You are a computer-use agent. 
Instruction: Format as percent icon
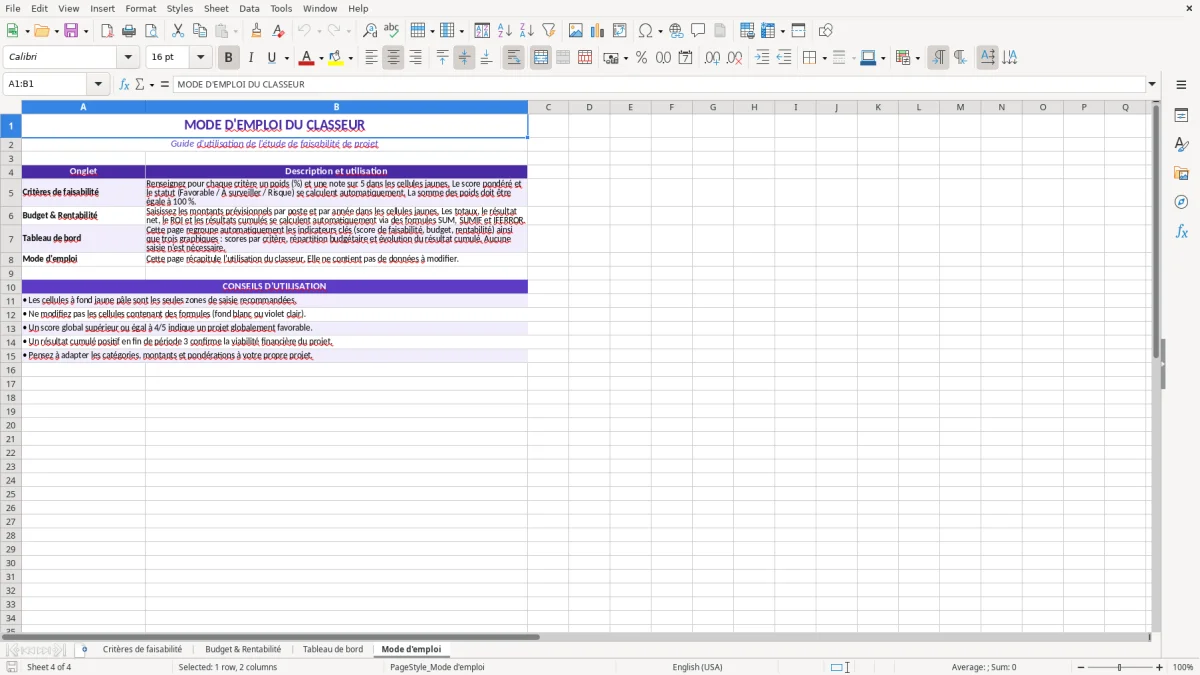(641, 58)
